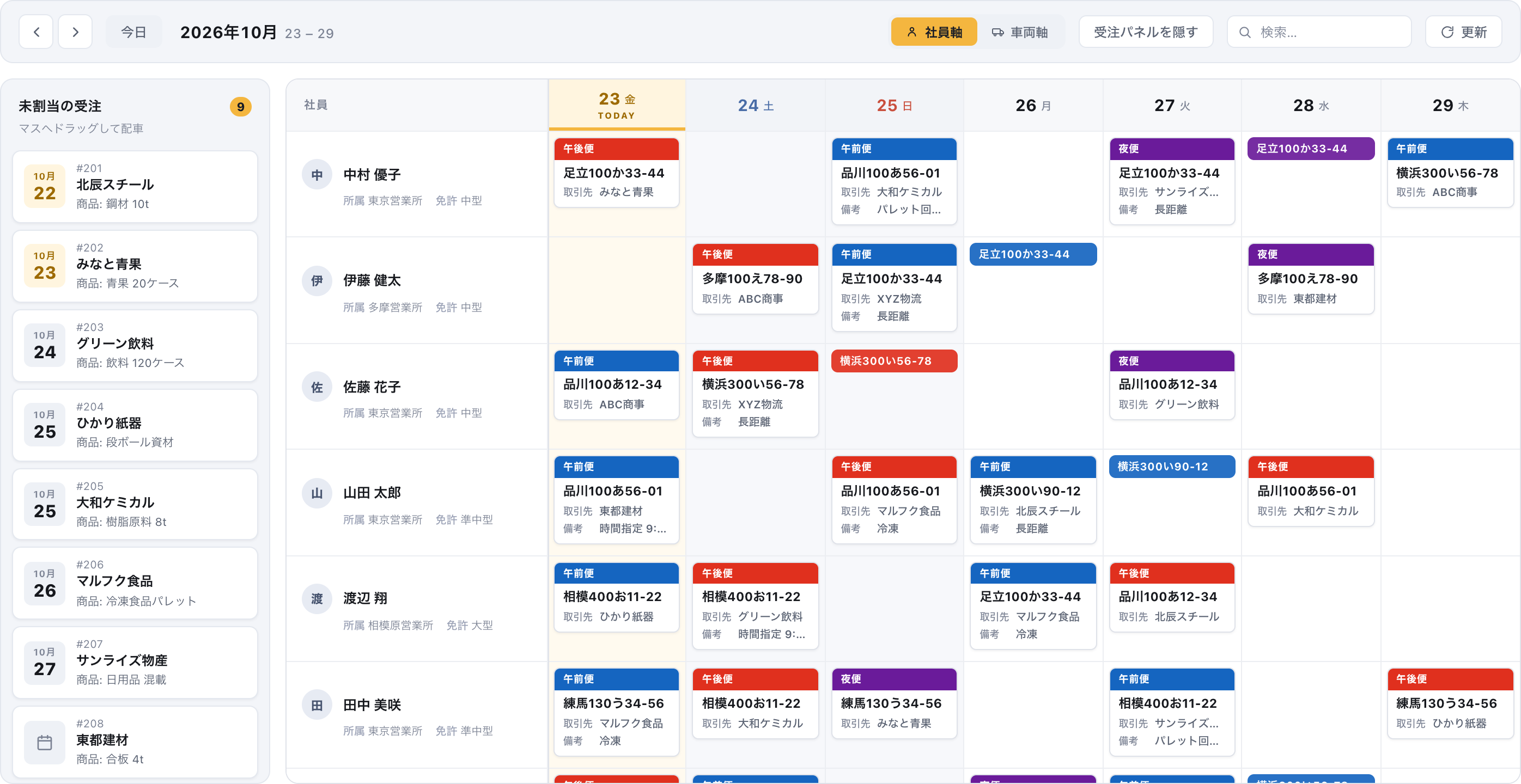1521x784 pixels.
Task: Click the search magnifier icon
Action: (1245, 33)
